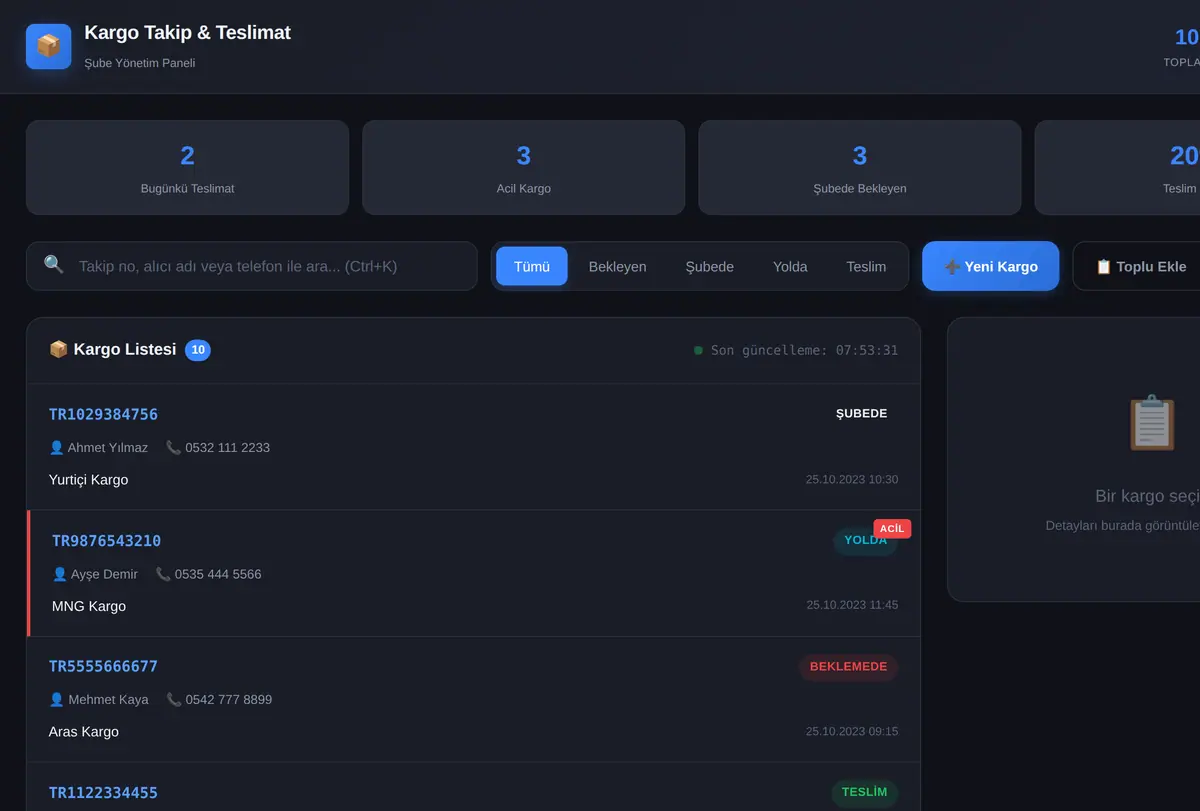1200x811 pixels.
Task: Click the YOLDA status badge
Action: click(865, 541)
